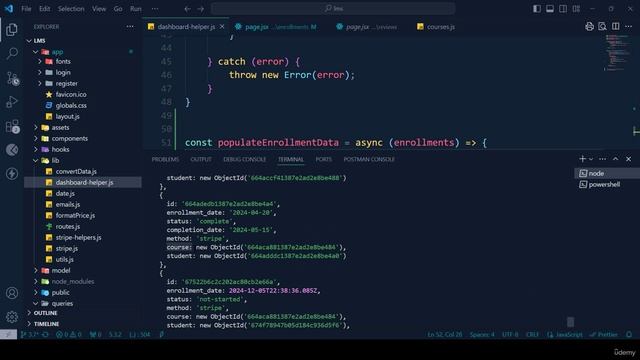640x360 pixels.
Task: Collapse the LMS root folder
Action: click(x=29, y=41)
